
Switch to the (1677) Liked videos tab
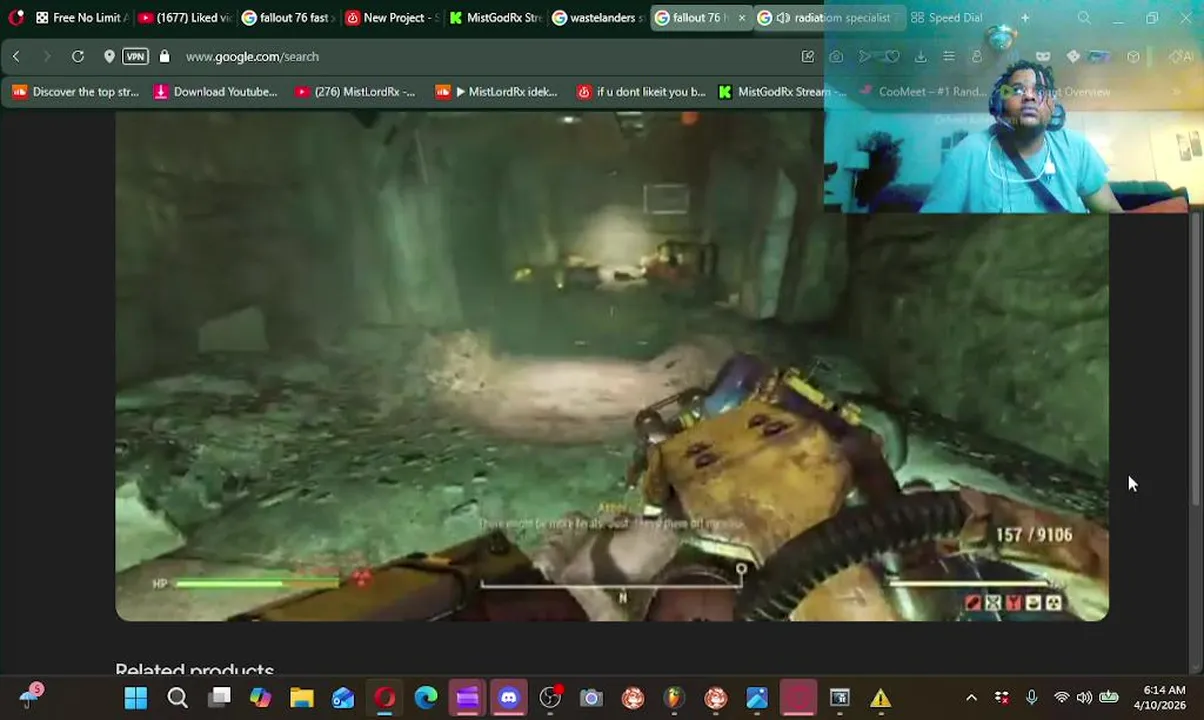pyautogui.click(x=185, y=17)
